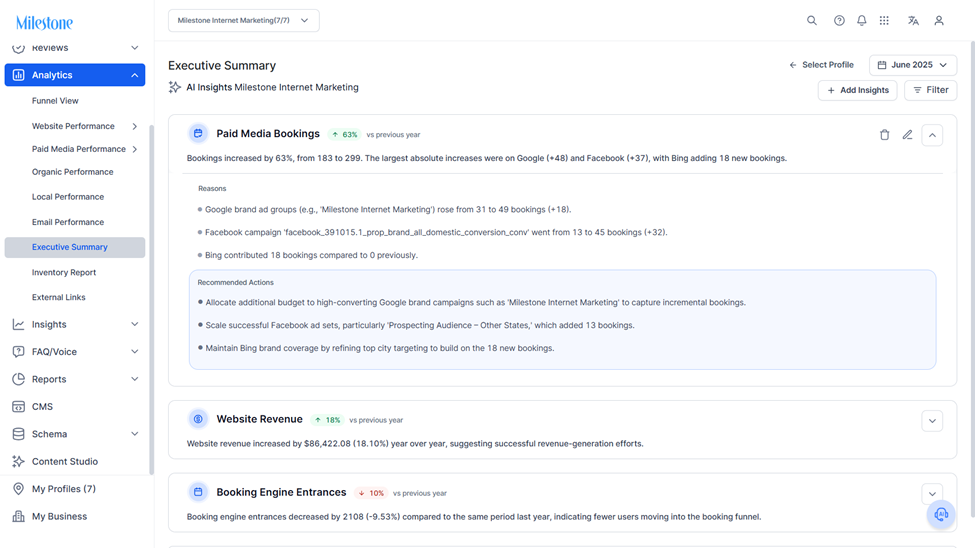Click the Content Studio sparkle icon
Viewport: 975px width, 548px height.
(x=19, y=461)
